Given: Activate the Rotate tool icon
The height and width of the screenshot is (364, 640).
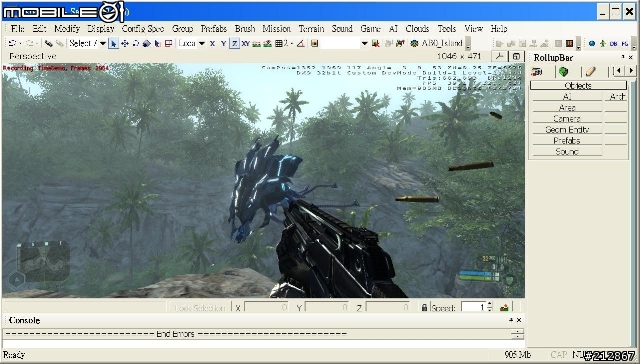Looking at the screenshot, I should click(x=136, y=43).
